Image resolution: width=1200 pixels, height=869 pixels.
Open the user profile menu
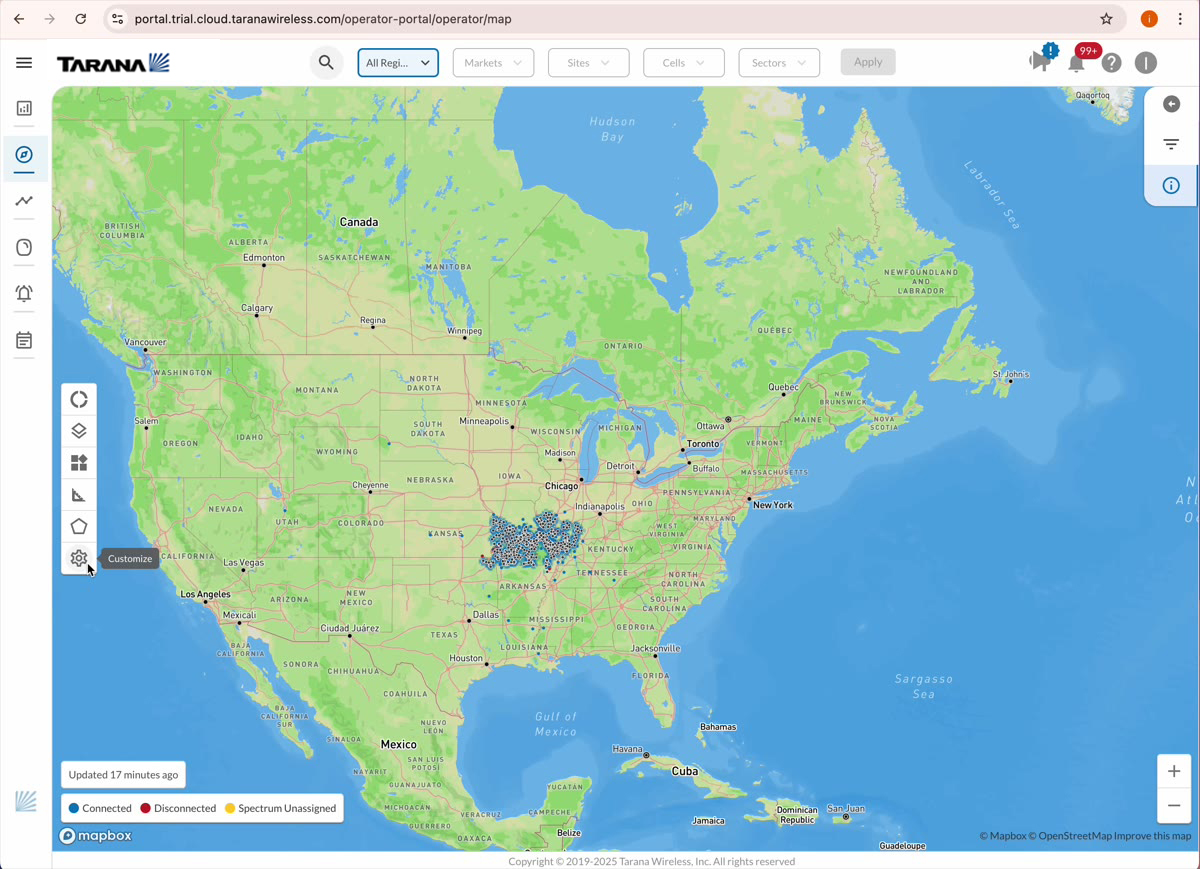coord(1146,62)
